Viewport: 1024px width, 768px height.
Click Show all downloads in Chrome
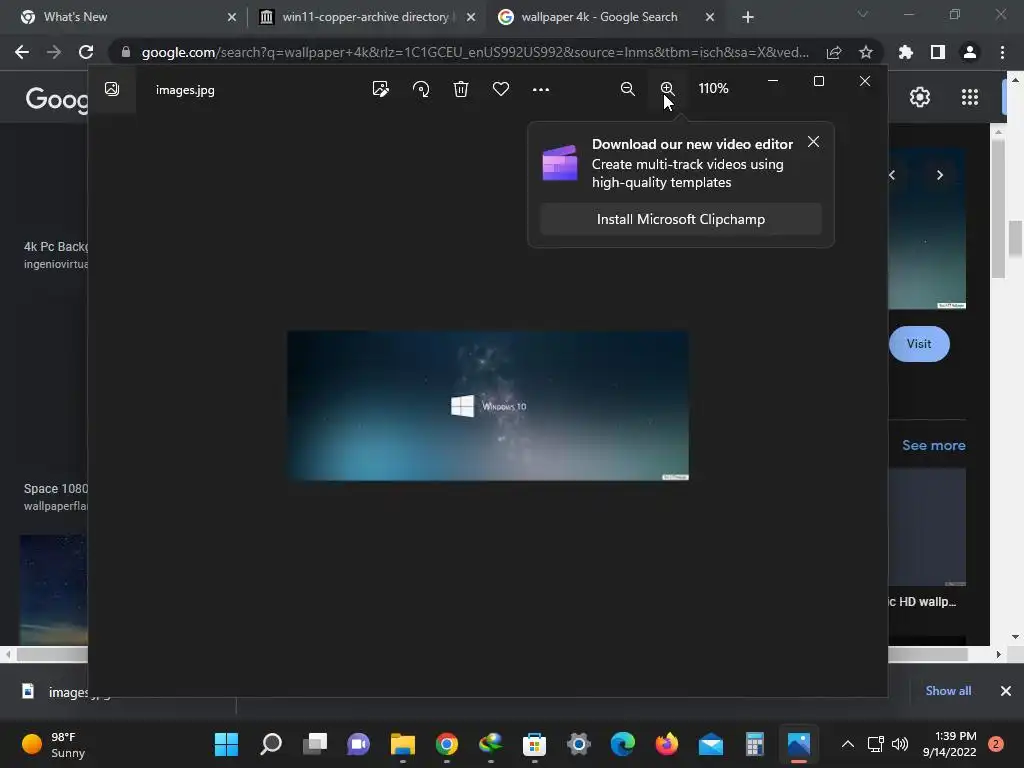tap(948, 691)
